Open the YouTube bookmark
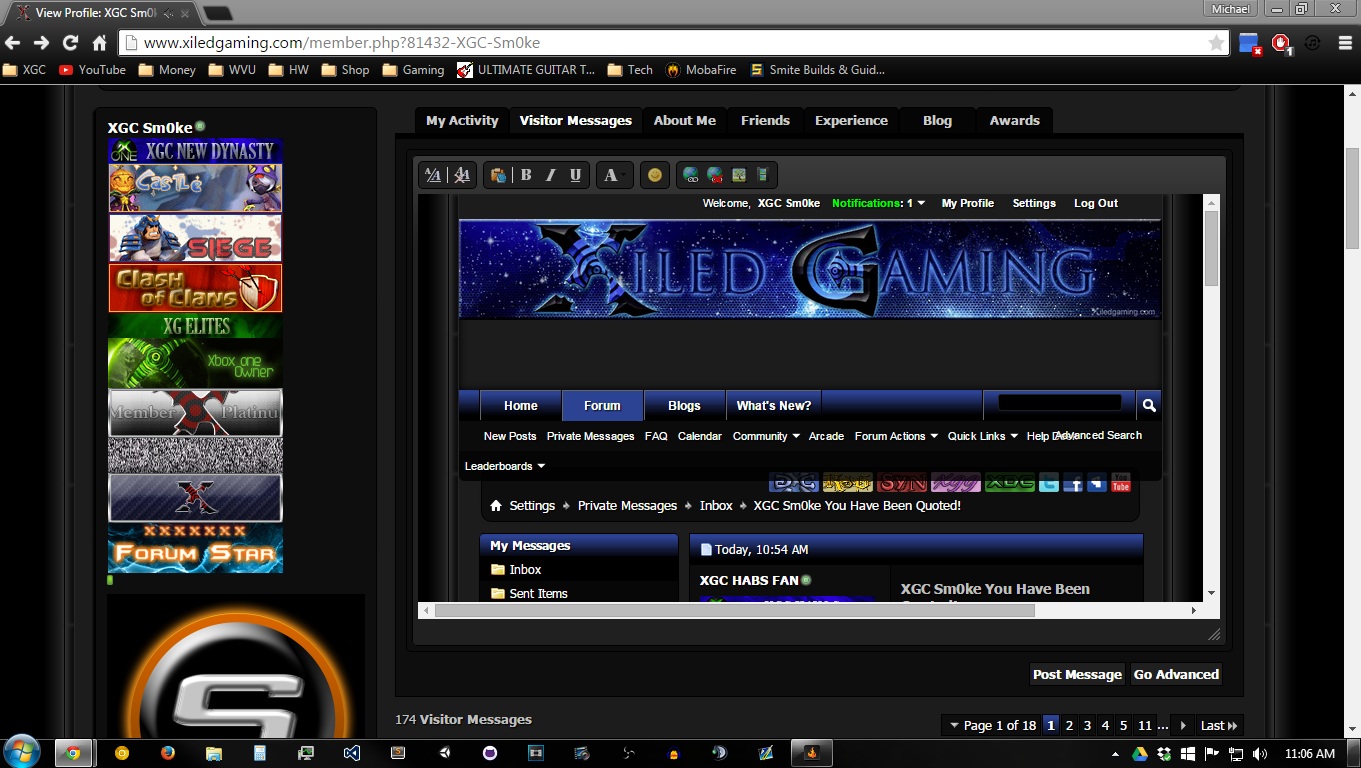Viewport: 1361px width, 768px height. [92, 70]
